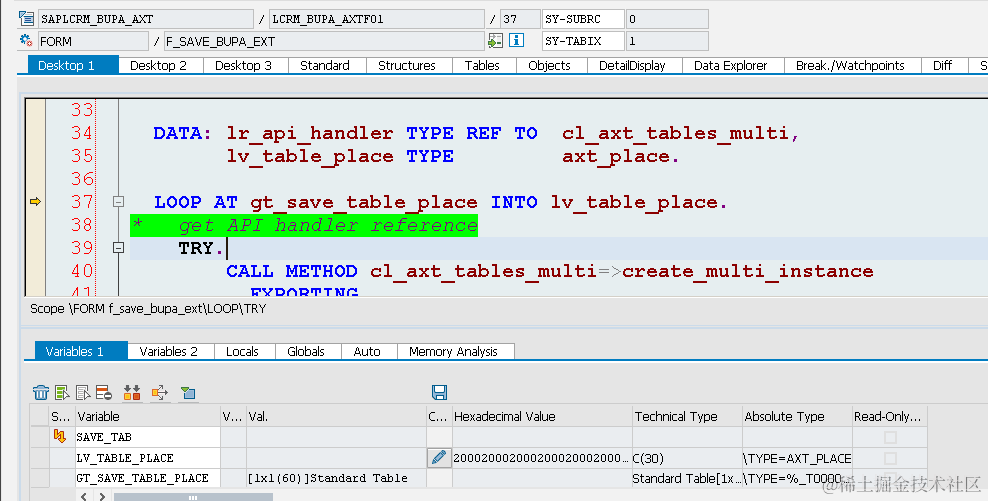Screen dimensions: 988x501
Task: Select the Globals tab
Action: tap(306, 352)
